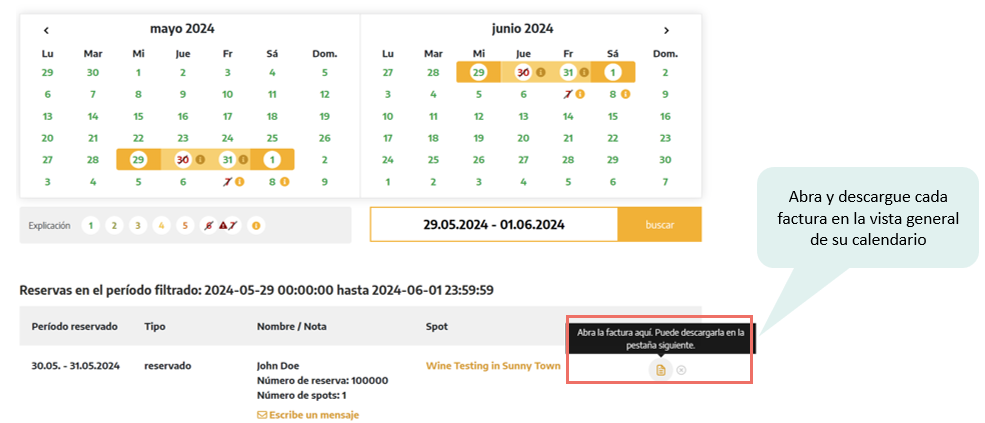Select crossed-out day 7 in junio calendar

pyautogui.click(x=566, y=94)
